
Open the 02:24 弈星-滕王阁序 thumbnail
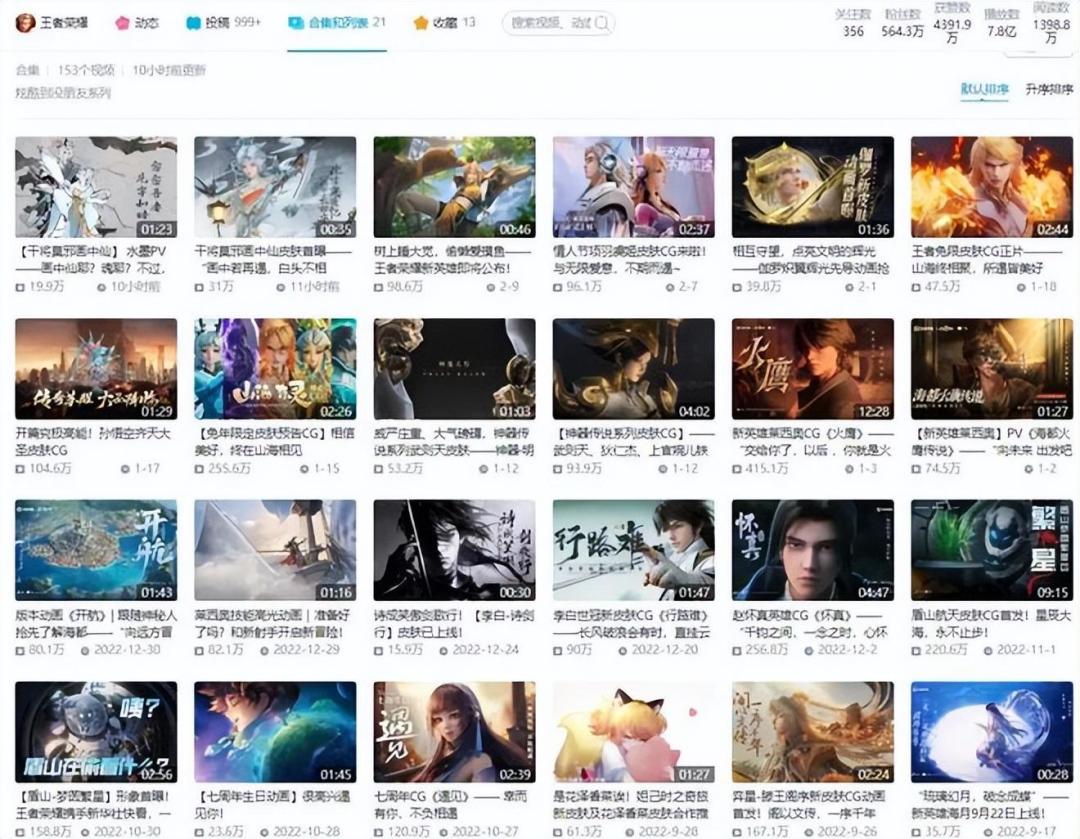coord(812,732)
